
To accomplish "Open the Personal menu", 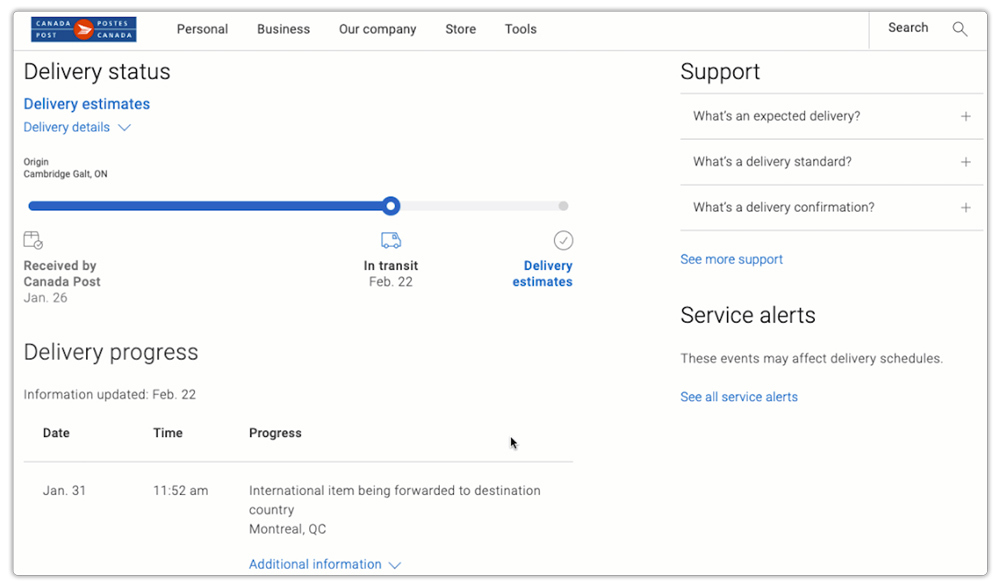I will [202, 29].
